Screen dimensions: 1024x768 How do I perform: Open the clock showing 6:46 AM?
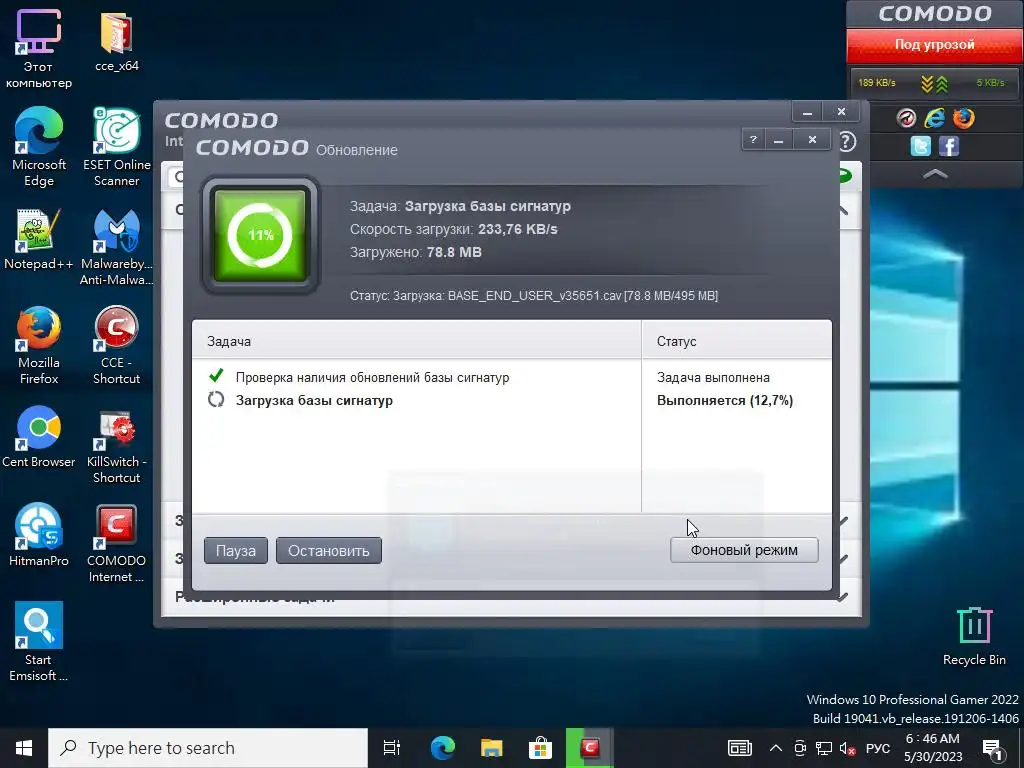pyautogui.click(x=933, y=748)
